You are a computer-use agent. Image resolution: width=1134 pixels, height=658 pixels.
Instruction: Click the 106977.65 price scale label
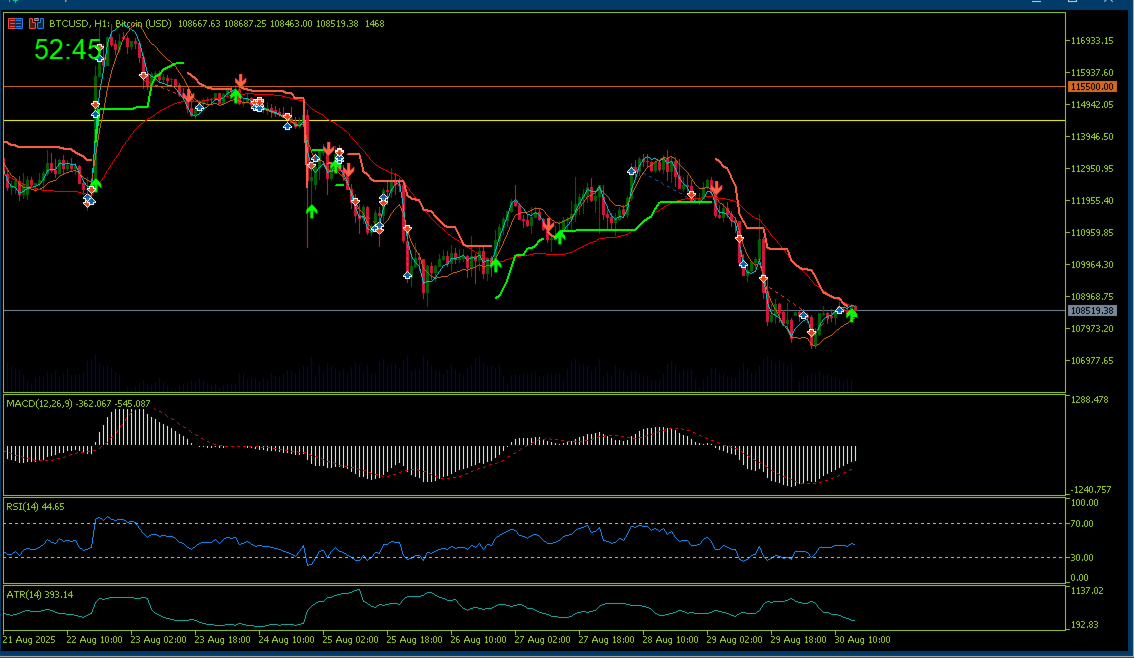coord(1092,360)
